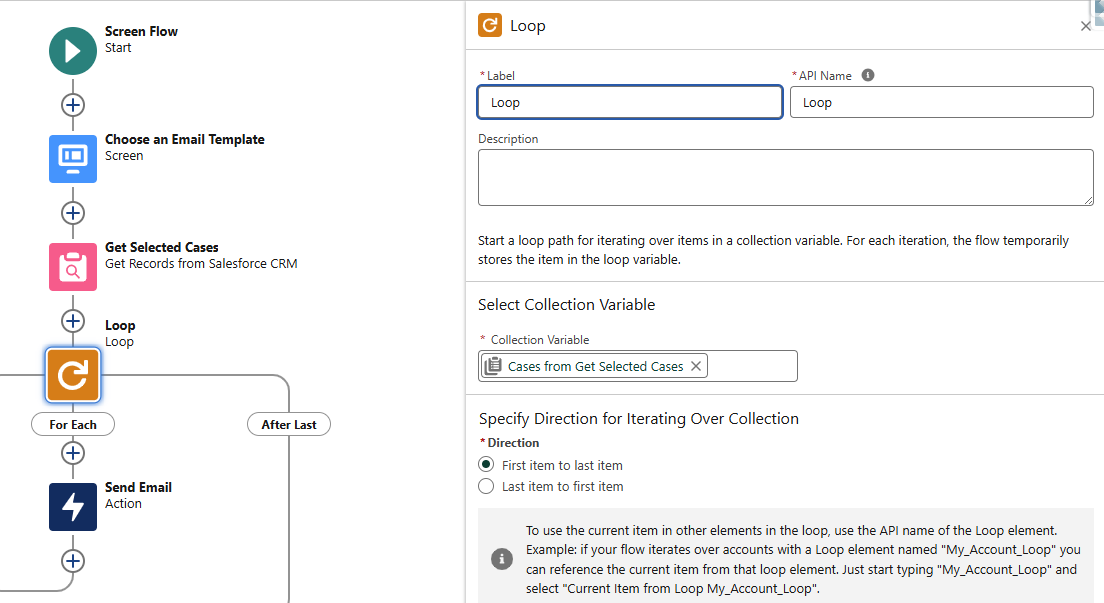
Task: Click the API Name info icon
Action: (x=868, y=75)
